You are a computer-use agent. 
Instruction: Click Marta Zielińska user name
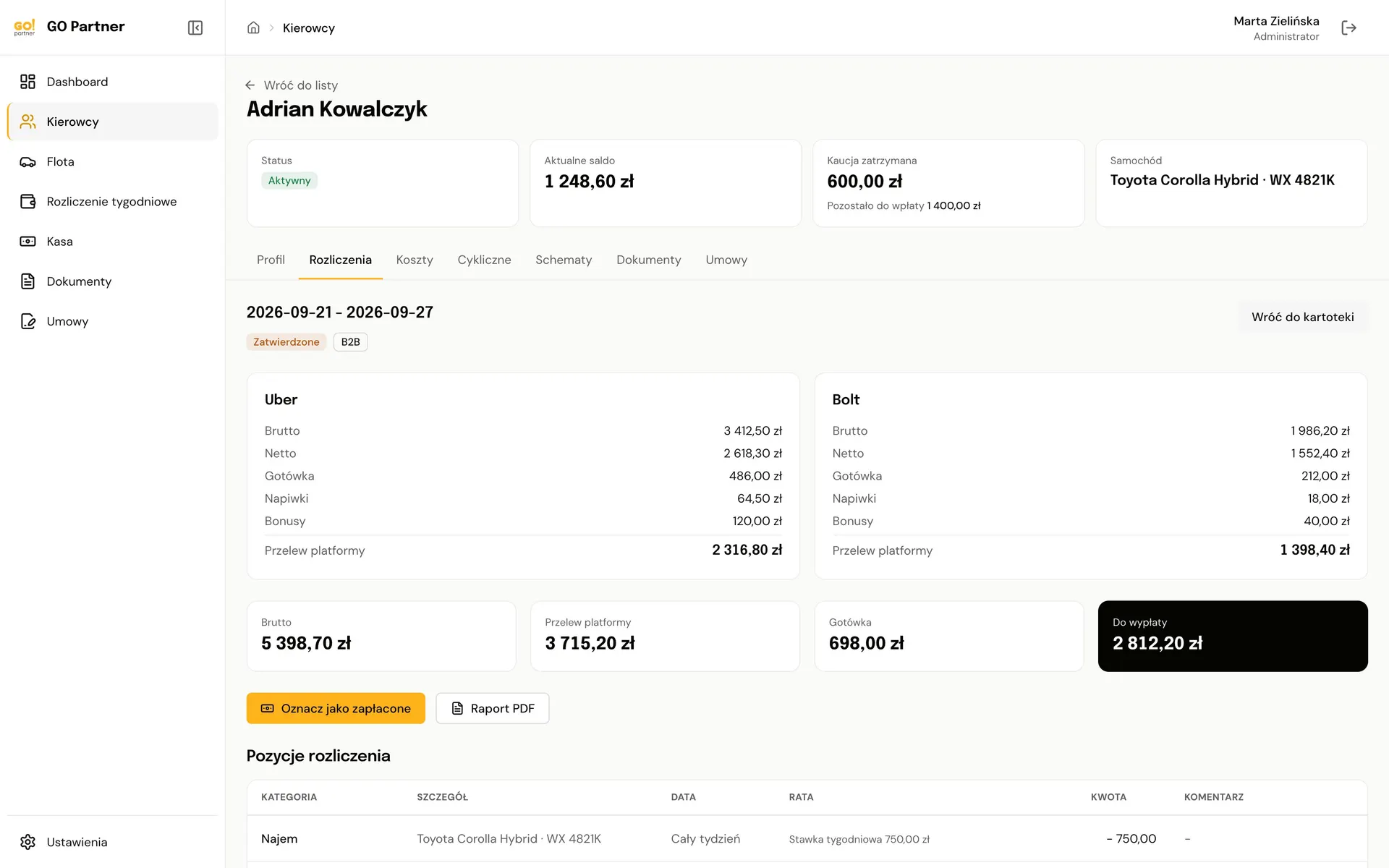click(x=1276, y=21)
